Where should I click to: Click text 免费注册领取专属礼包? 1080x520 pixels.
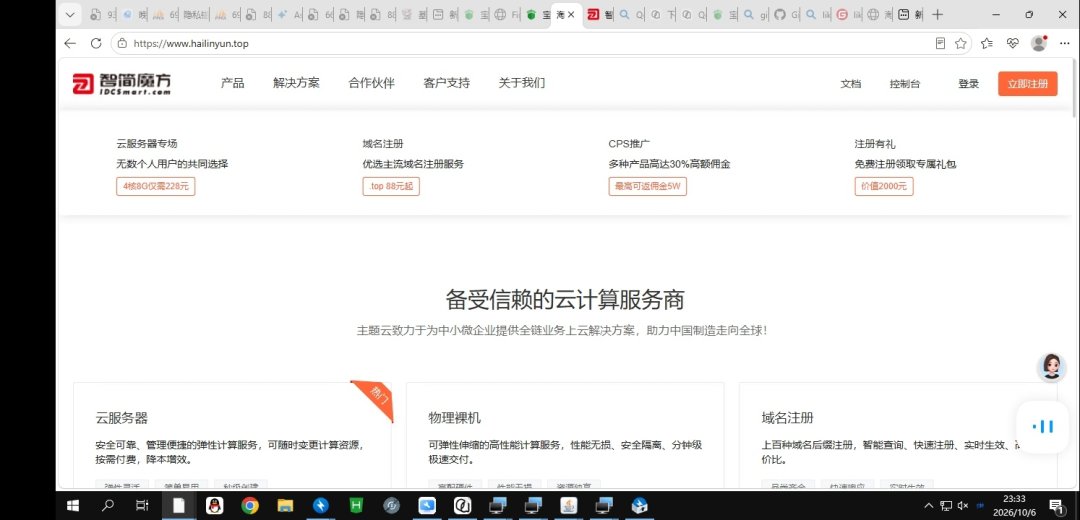(905, 164)
